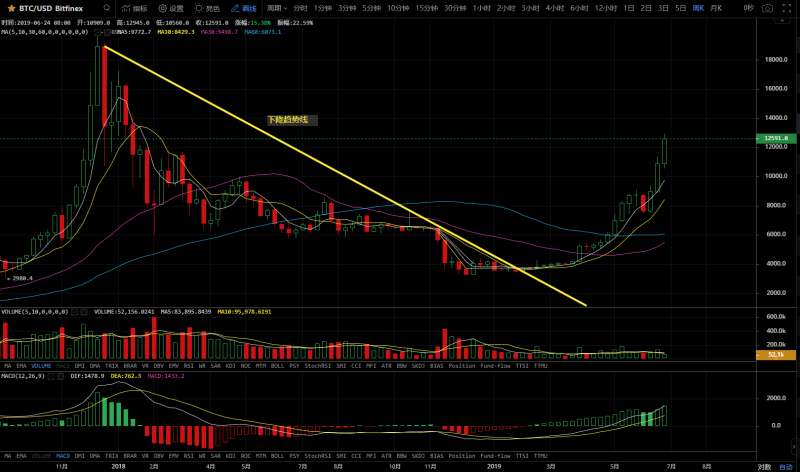This screenshot has width=800, height=472.
Task: Select BOLL in the bottom MACD indicator row
Action: coord(277,455)
